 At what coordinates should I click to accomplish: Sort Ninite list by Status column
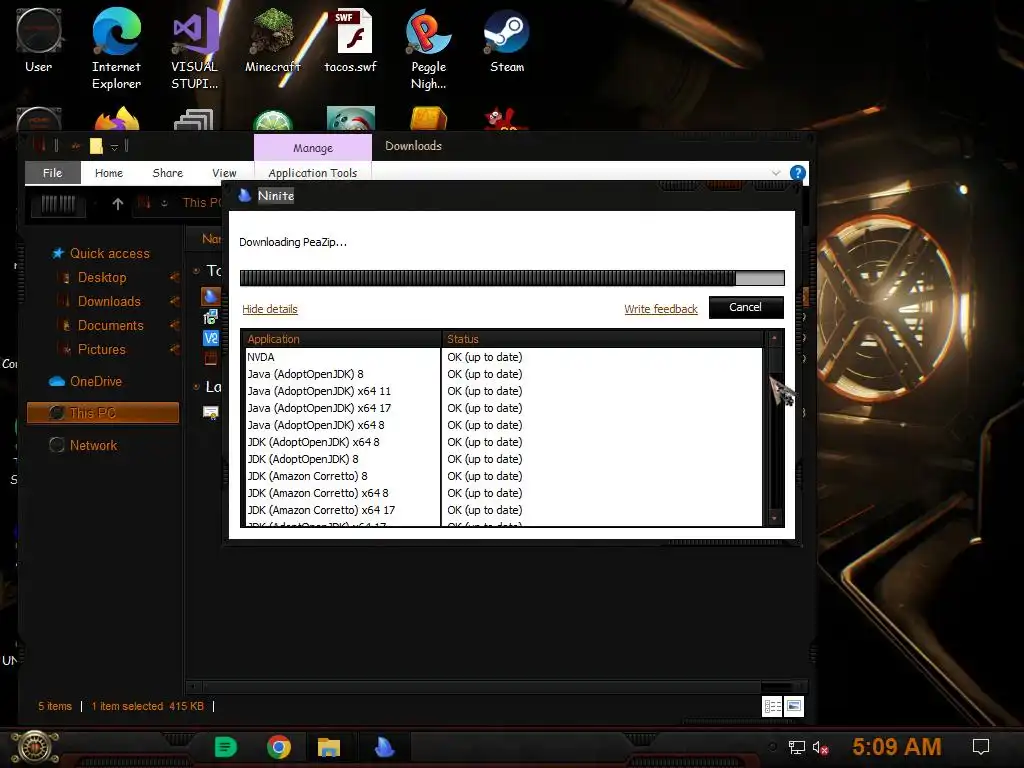602,339
